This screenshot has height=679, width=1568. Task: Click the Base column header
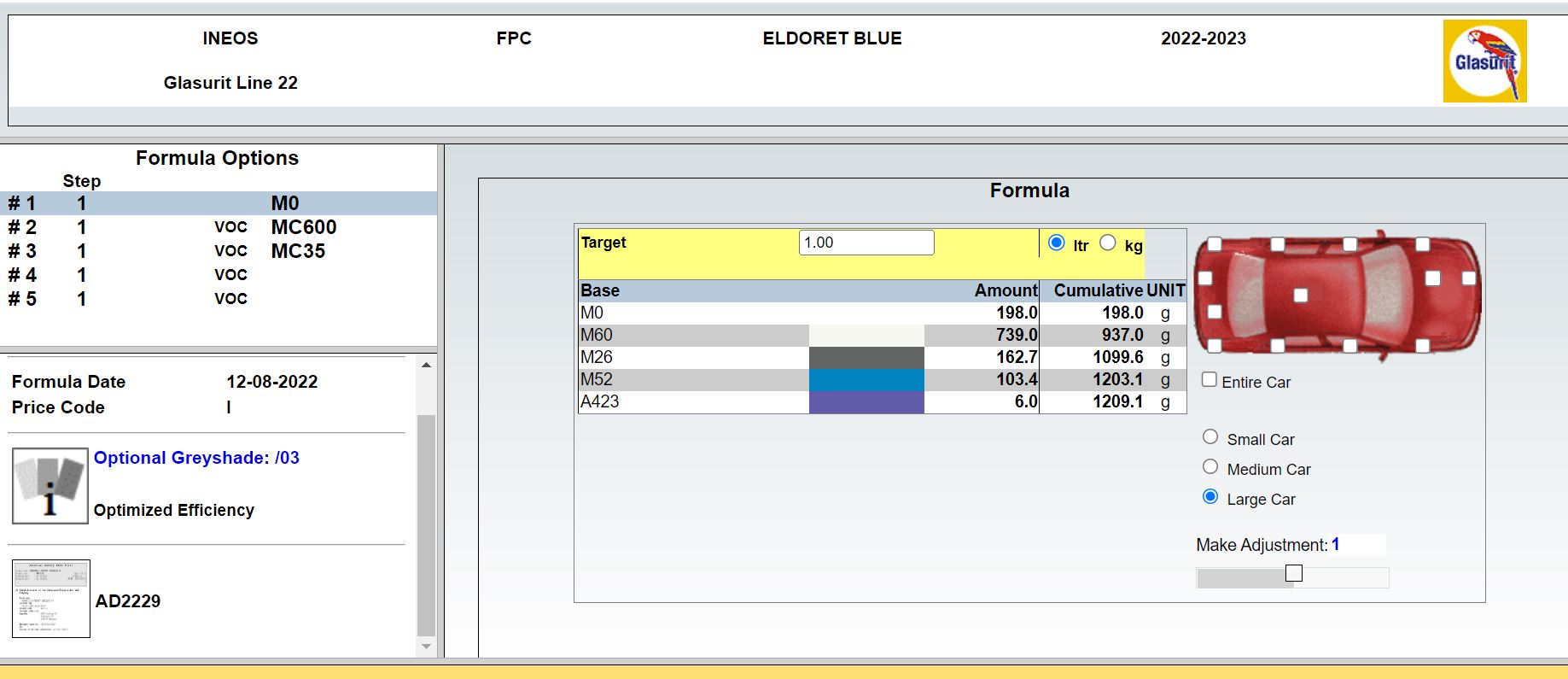pyautogui.click(x=600, y=290)
